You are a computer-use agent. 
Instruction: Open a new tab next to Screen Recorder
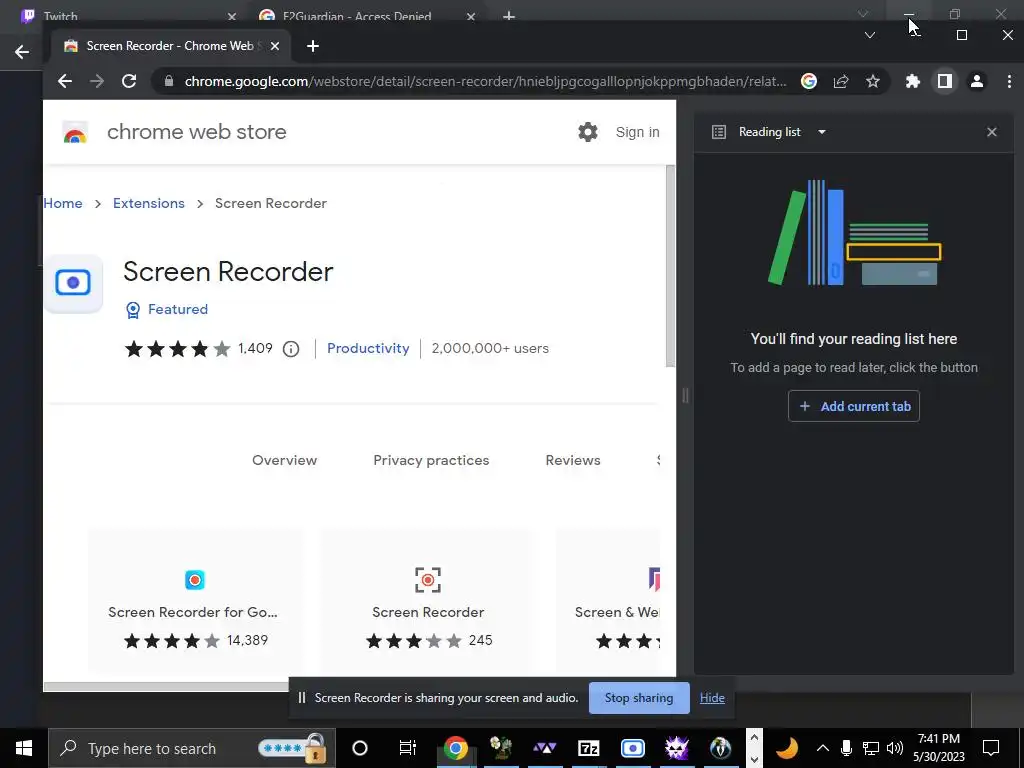(313, 46)
